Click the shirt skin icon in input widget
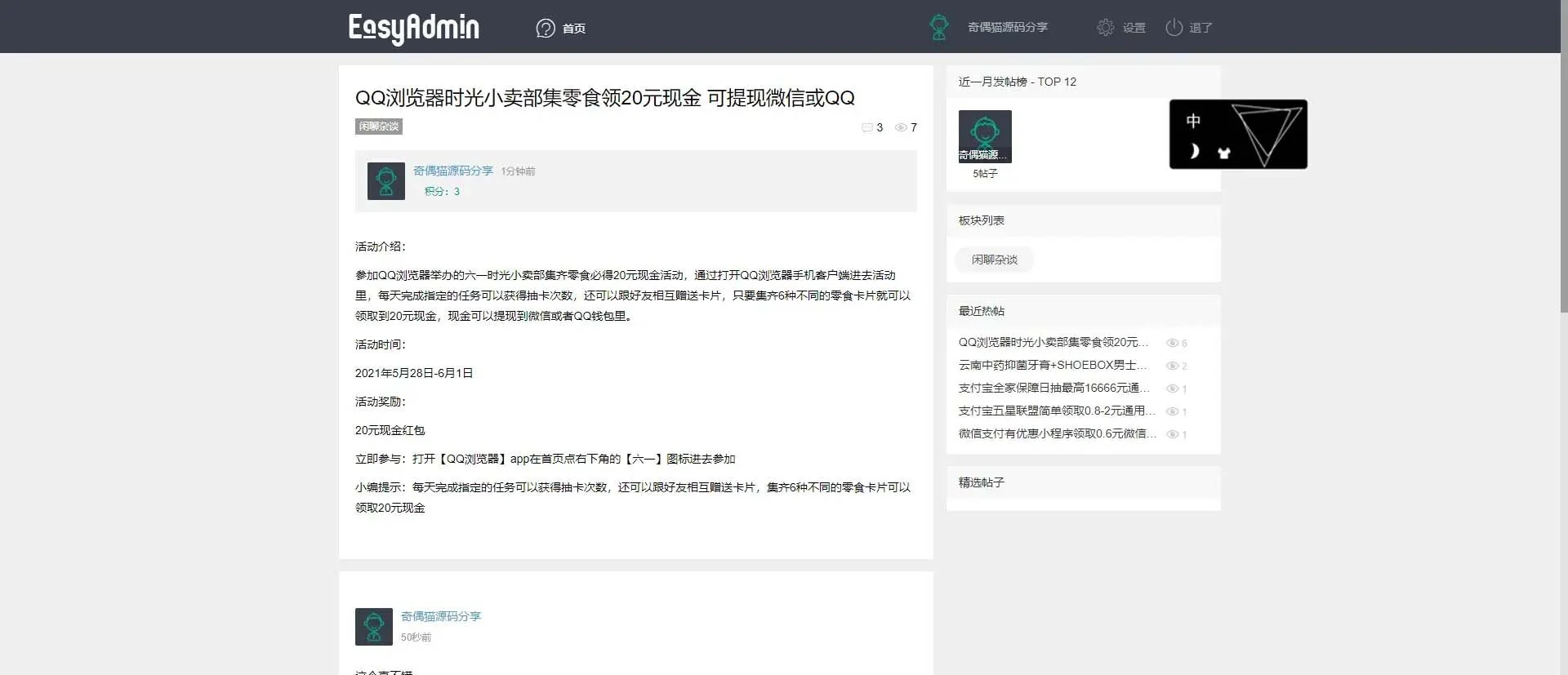Viewport: 1568px width, 675px height. pos(1223,153)
